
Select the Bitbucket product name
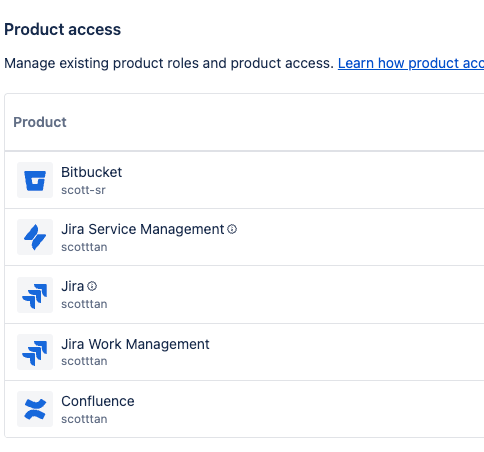coord(92,172)
